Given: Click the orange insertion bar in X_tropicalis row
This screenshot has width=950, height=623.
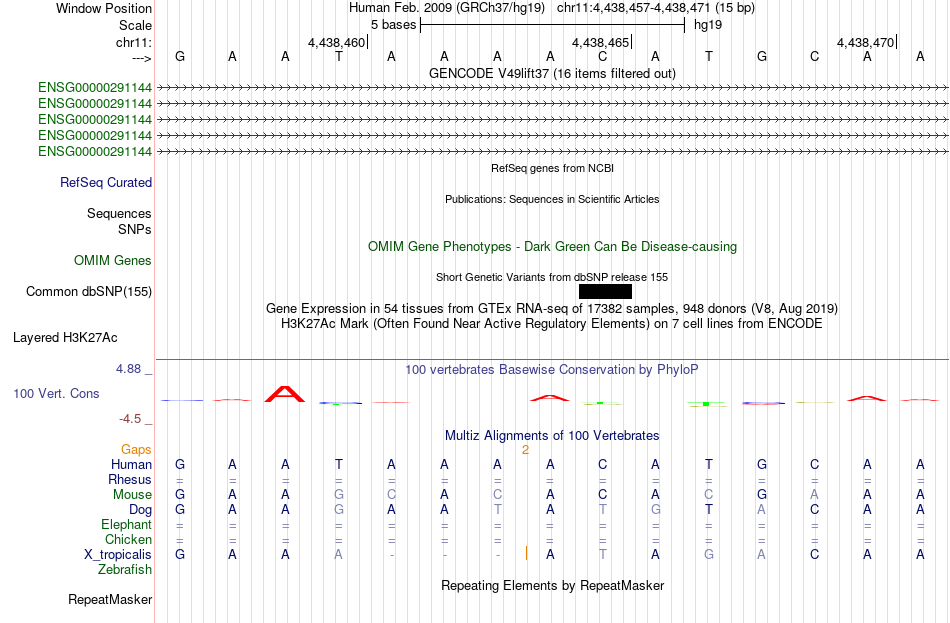Looking at the screenshot, I should [x=526, y=553].
